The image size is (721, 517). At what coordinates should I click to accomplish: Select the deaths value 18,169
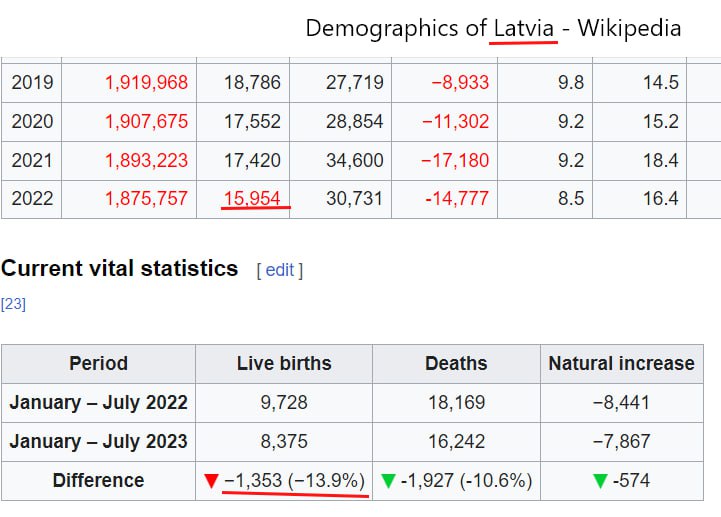pos(456,402)
